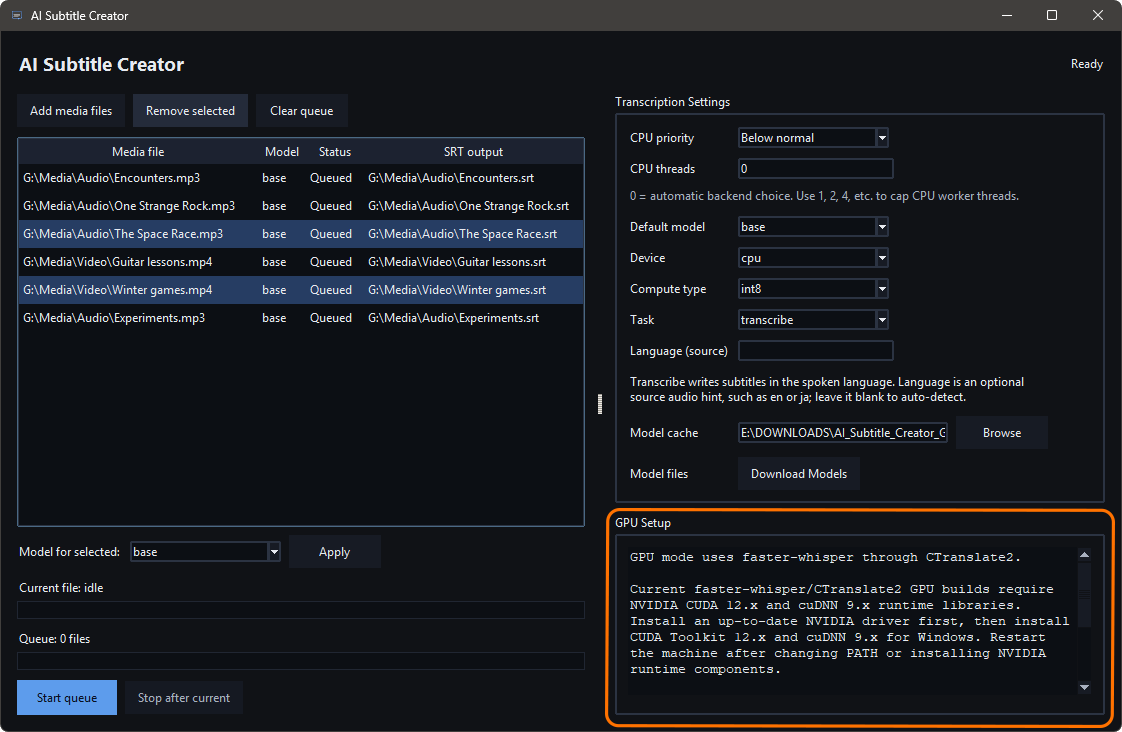Open the Task dropdown
1122x732 pixels.
pos(882,320)
